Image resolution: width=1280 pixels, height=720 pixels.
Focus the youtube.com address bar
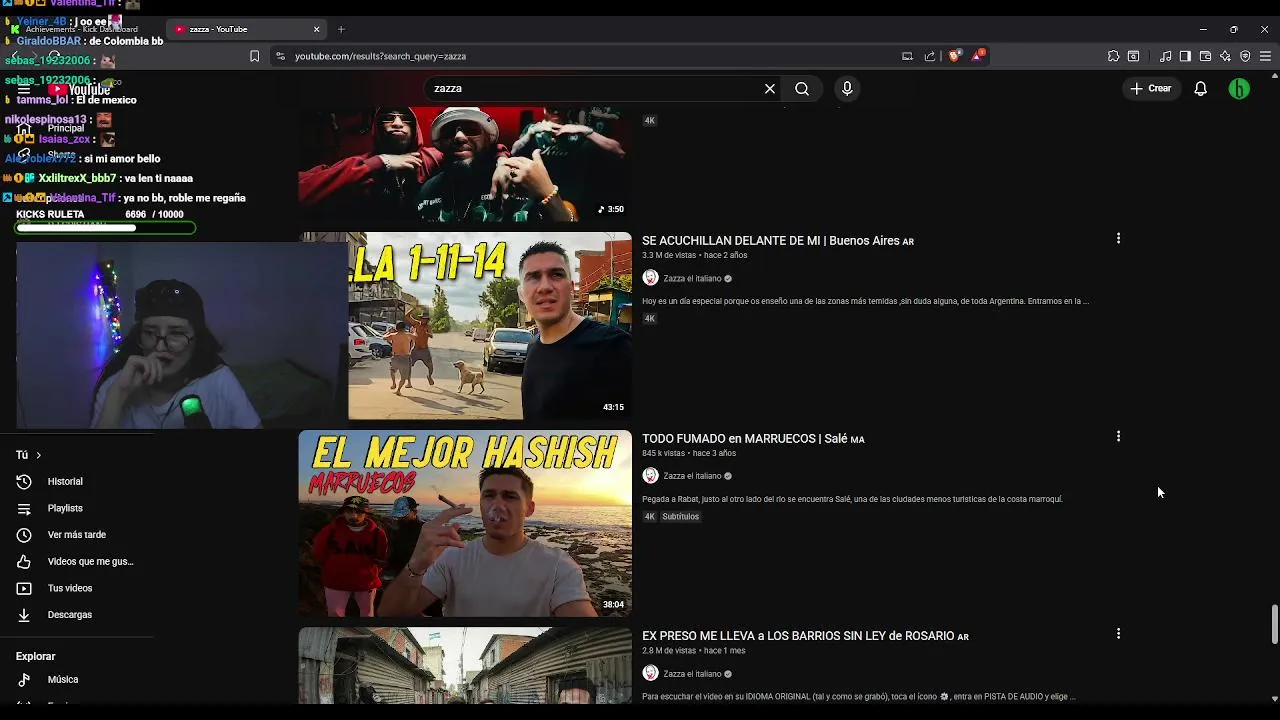[x=590, y=56]
